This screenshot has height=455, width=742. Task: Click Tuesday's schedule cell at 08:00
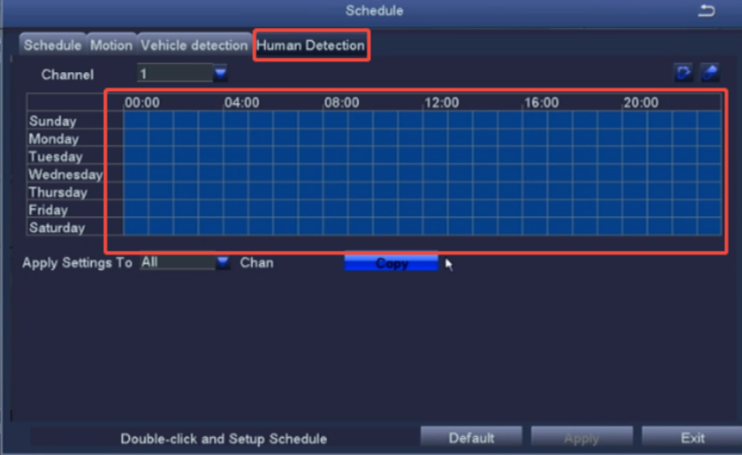click(335, 157)
